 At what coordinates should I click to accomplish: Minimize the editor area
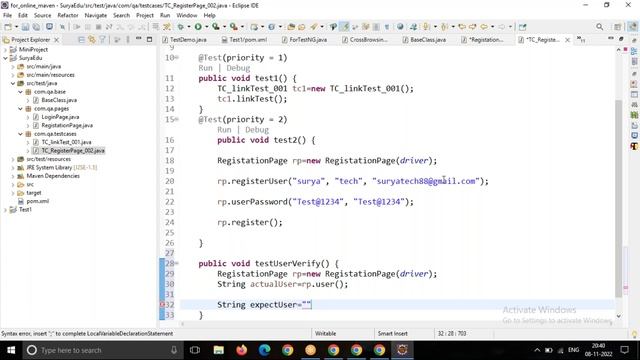coord(611,39)
